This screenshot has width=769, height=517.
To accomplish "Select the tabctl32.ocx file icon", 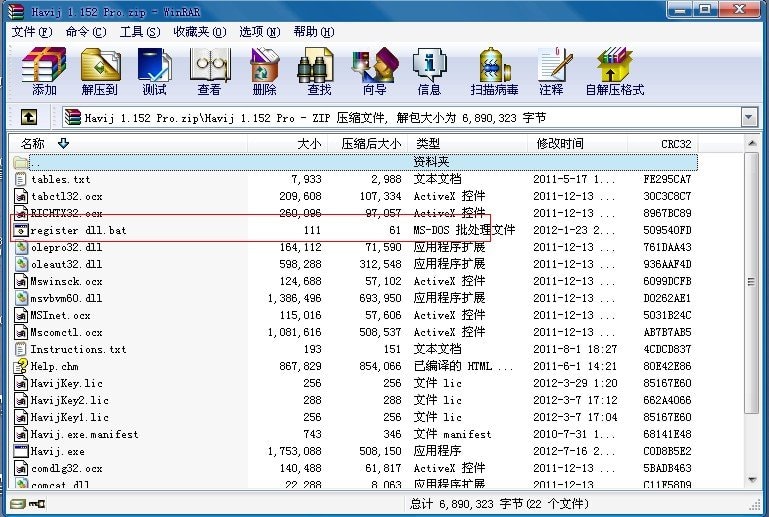I will pos(21,196).
